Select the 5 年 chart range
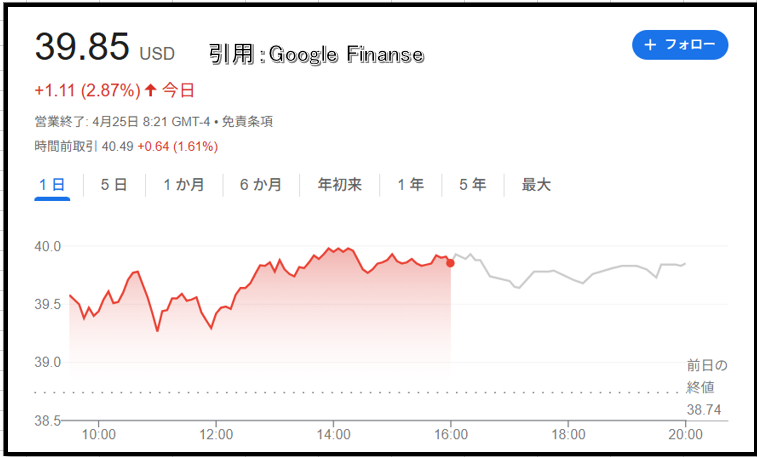 point(473,185)
